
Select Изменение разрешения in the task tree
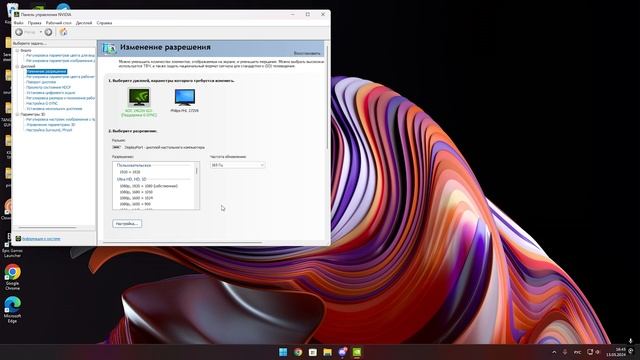click(x=47, y=71)
